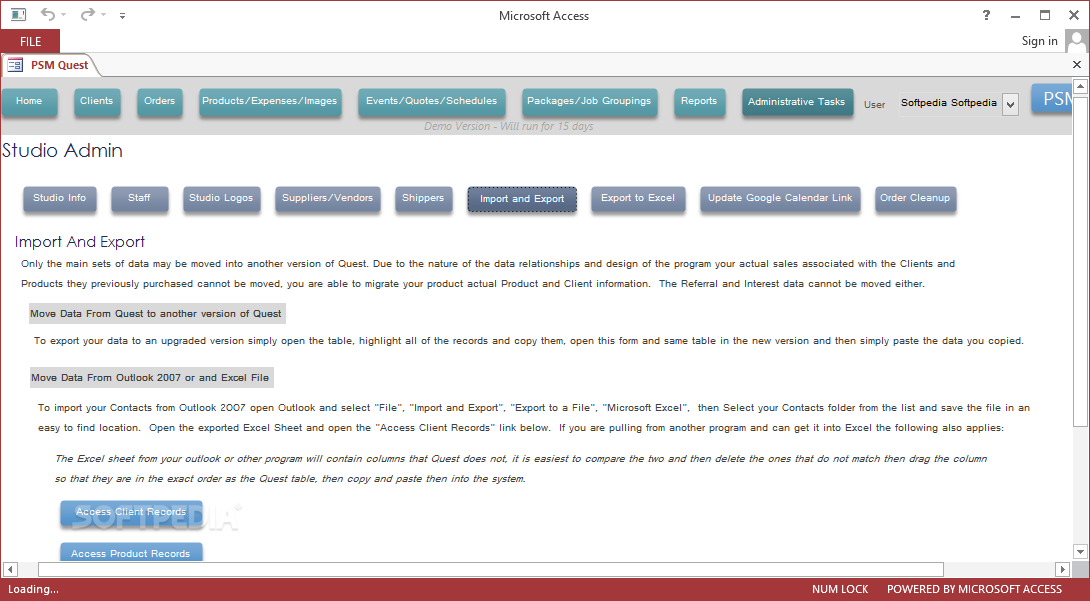Click the Help question mark icon
This screenshot has height=601, width=1090.
(x=986, y=15)
